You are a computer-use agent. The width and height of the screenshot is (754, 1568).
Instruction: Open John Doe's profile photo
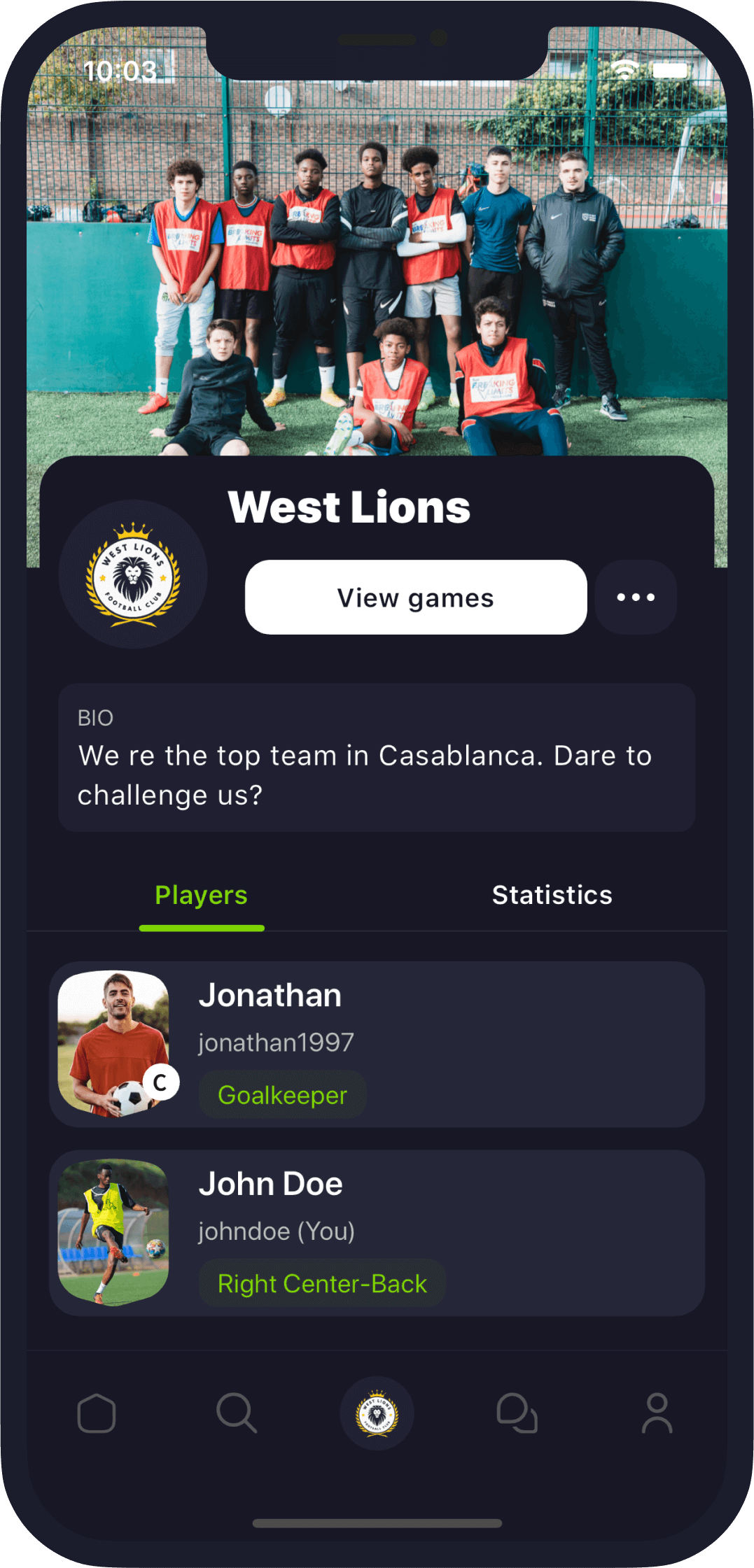point(113,1232)
